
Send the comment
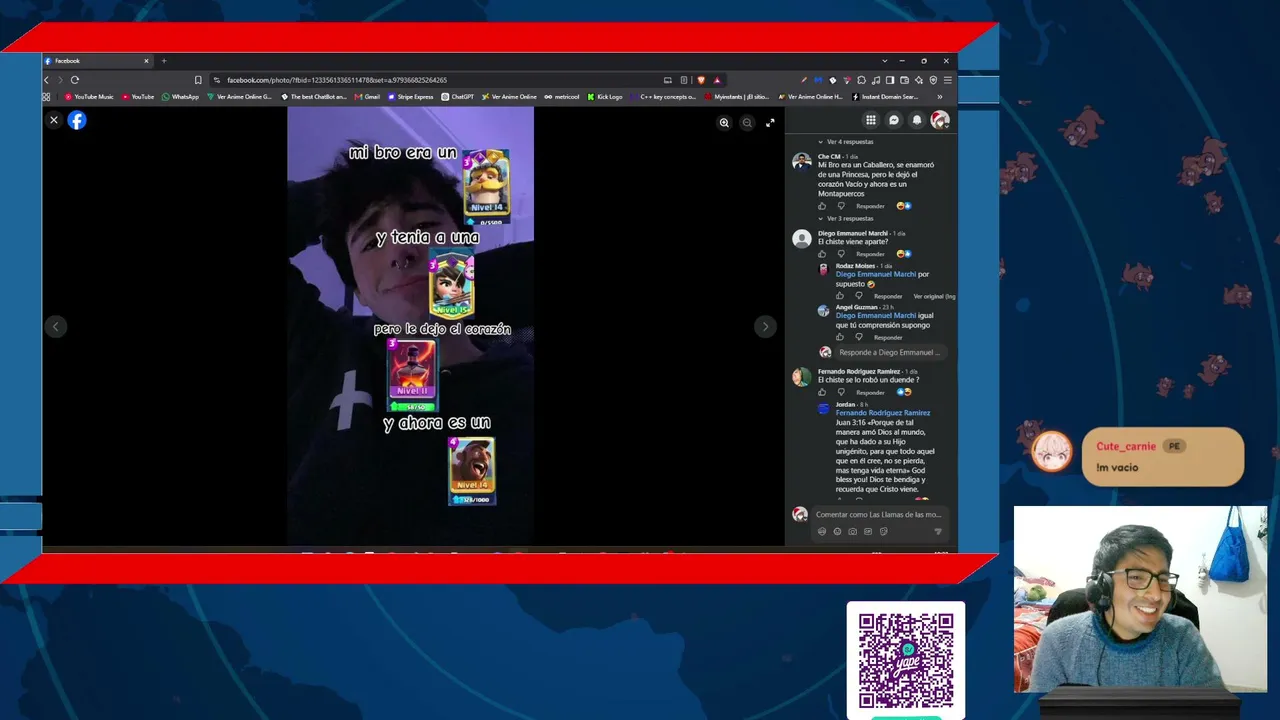coord(937,531)
